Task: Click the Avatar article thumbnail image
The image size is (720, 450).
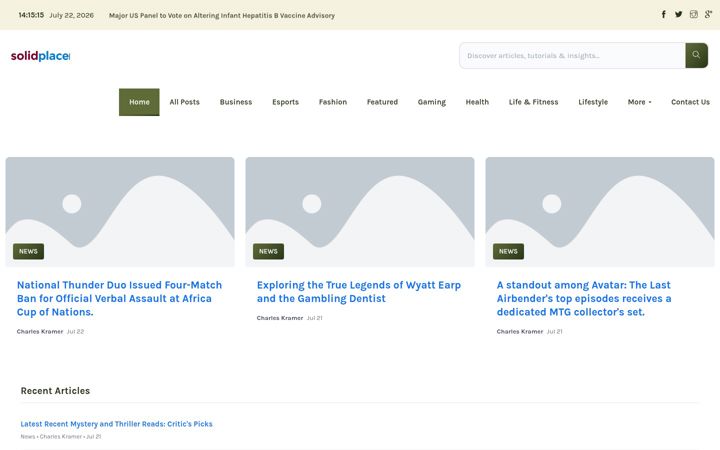Action: (600, 212)
